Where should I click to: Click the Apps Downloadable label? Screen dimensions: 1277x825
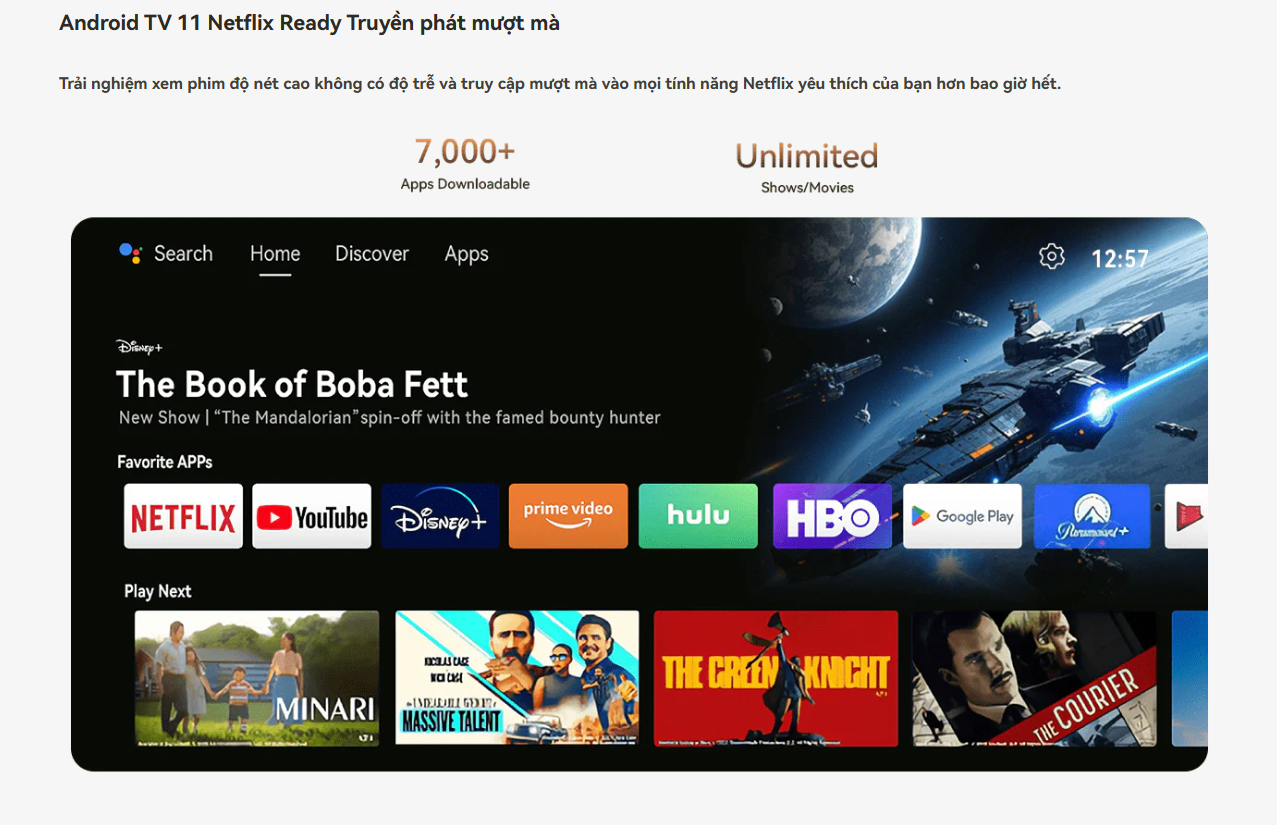pyautogui.click(x=465, y=184)
